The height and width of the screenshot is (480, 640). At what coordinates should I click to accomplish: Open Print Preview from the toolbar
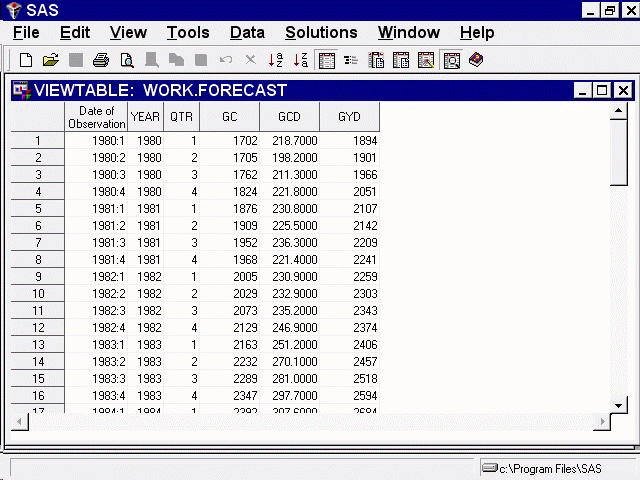tap(126, 61)
